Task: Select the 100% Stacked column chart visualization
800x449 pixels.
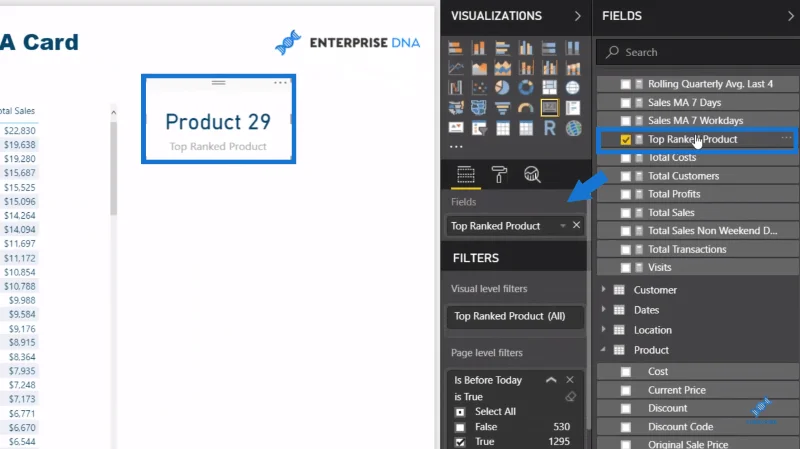Action: coord(572,48)
